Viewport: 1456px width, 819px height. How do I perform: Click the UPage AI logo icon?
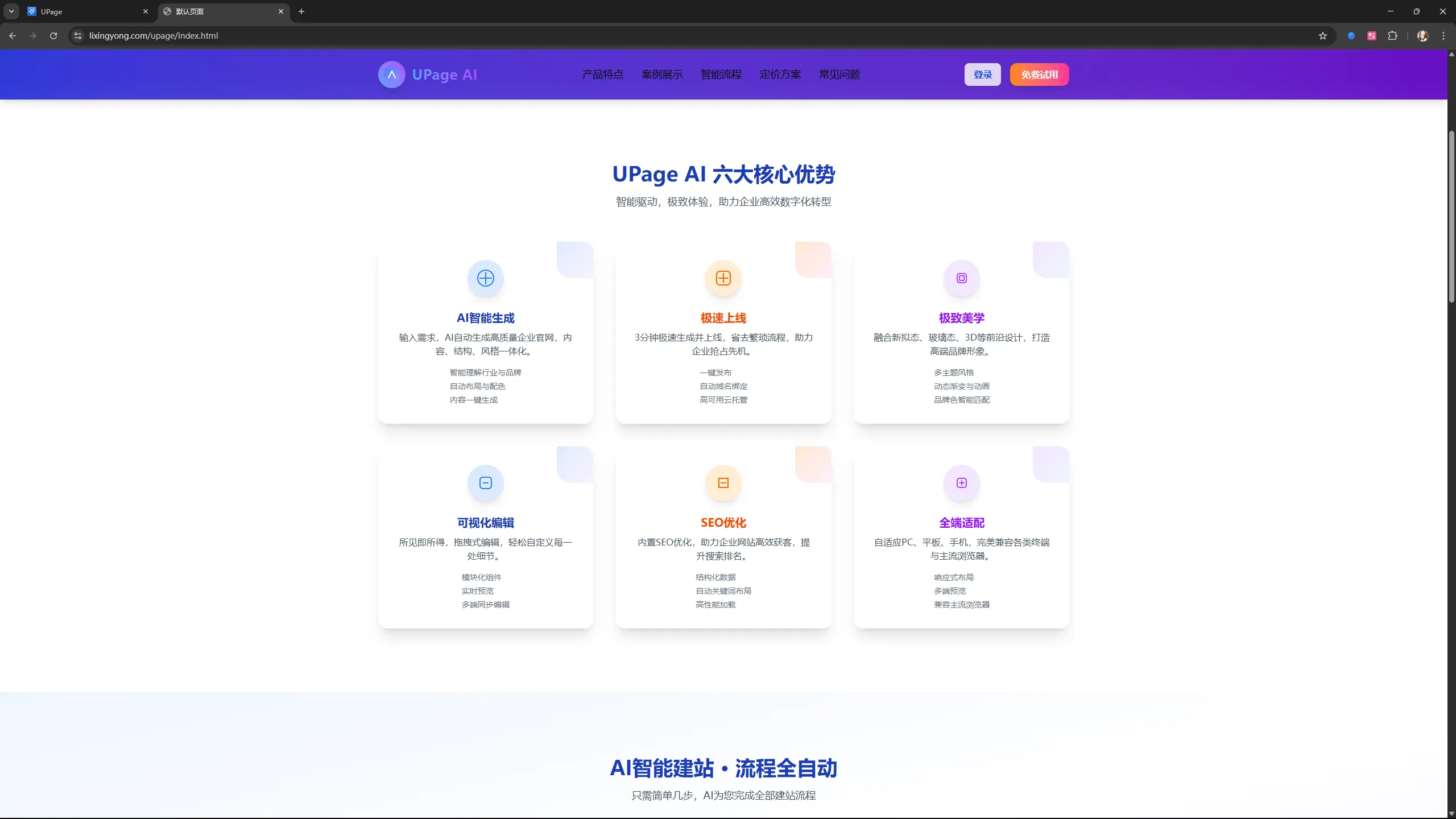click(391, 75)
